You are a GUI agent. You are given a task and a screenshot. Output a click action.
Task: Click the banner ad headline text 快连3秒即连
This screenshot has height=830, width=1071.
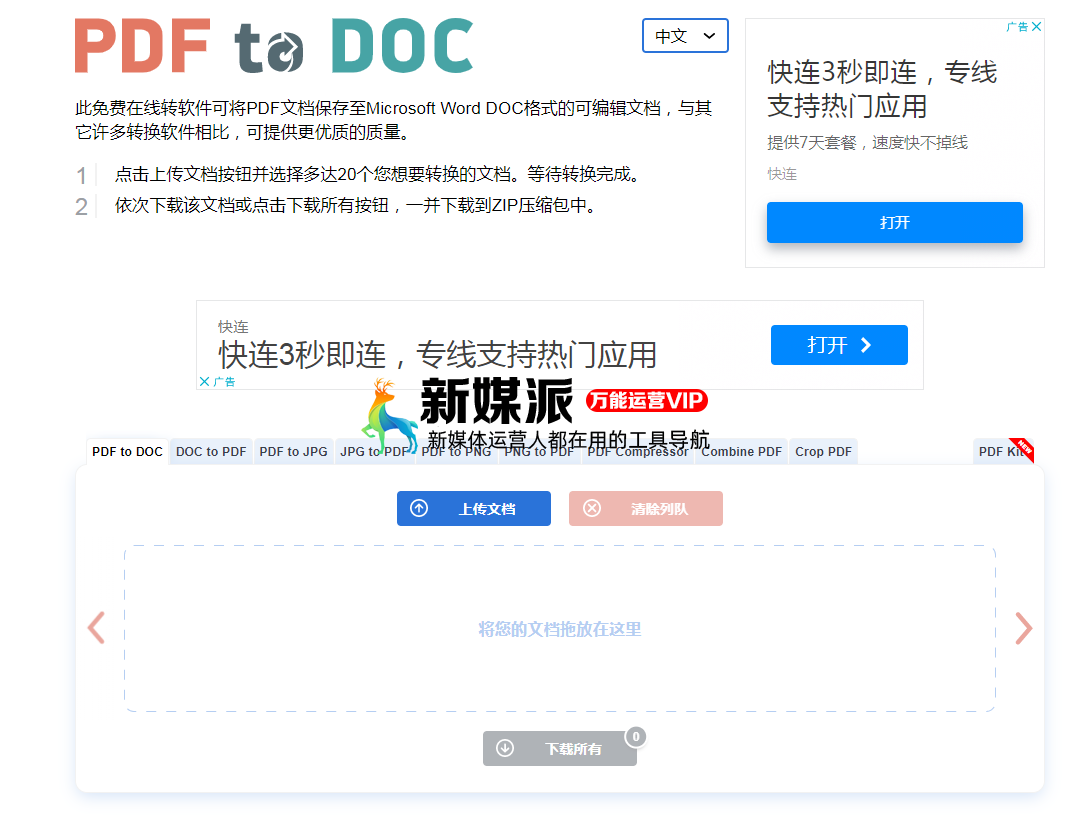[x=437, y=355]
